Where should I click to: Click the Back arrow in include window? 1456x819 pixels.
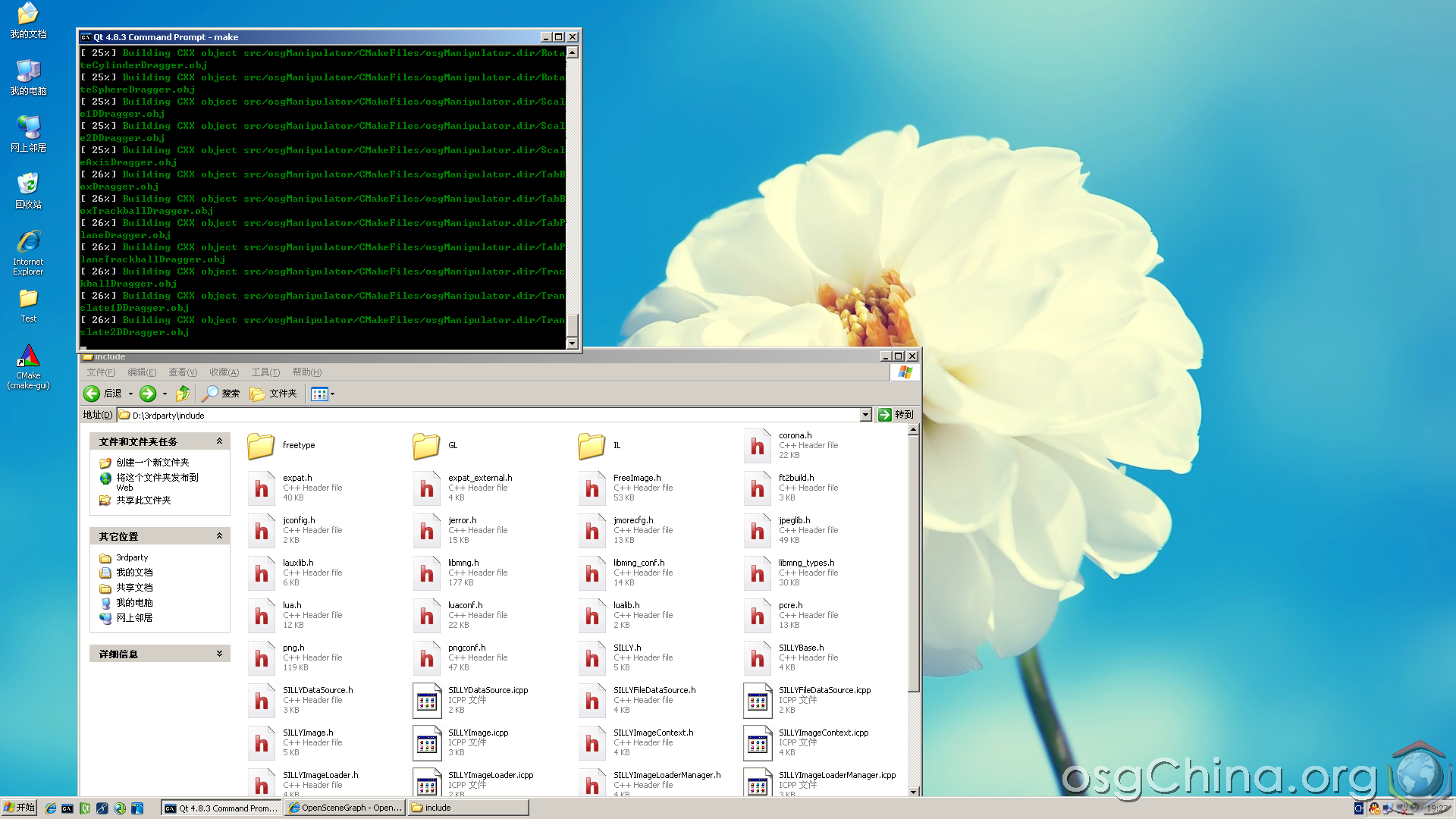92,394
